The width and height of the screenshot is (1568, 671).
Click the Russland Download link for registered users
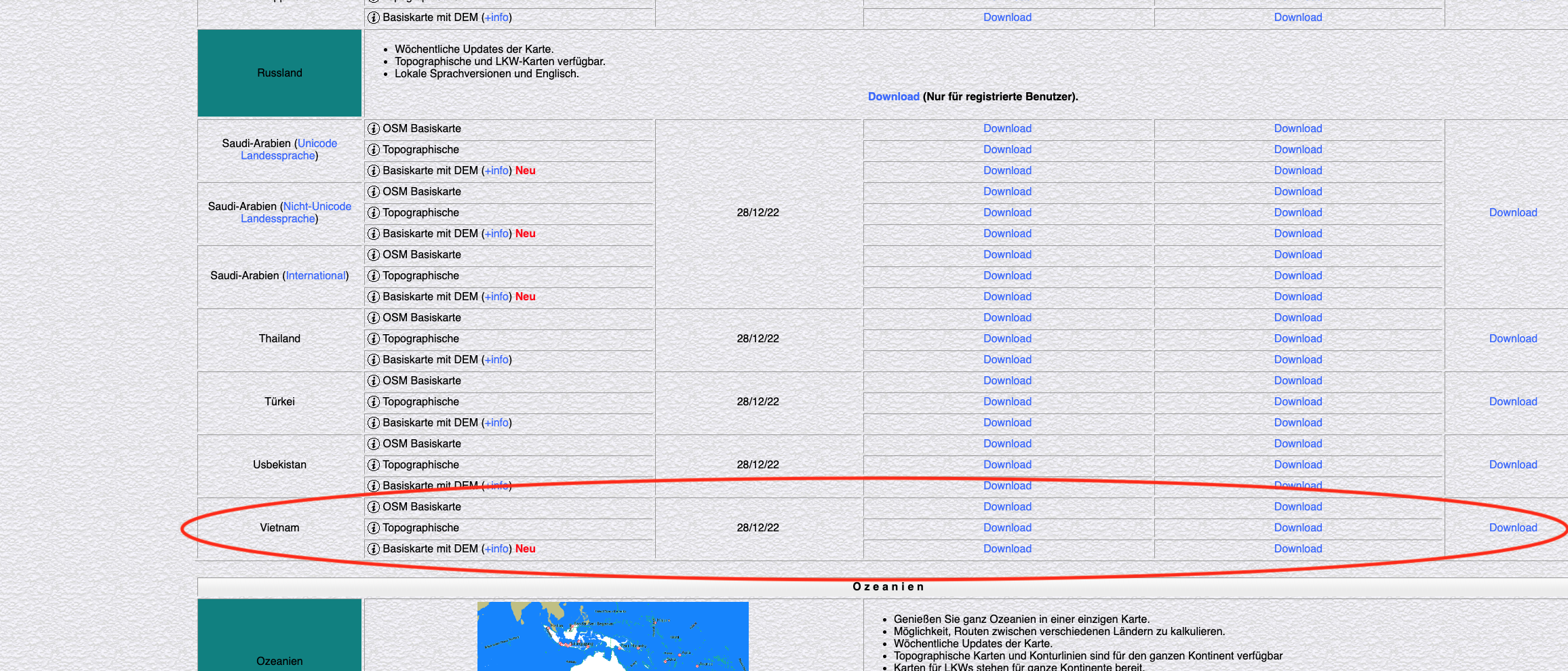pos(893,97)
